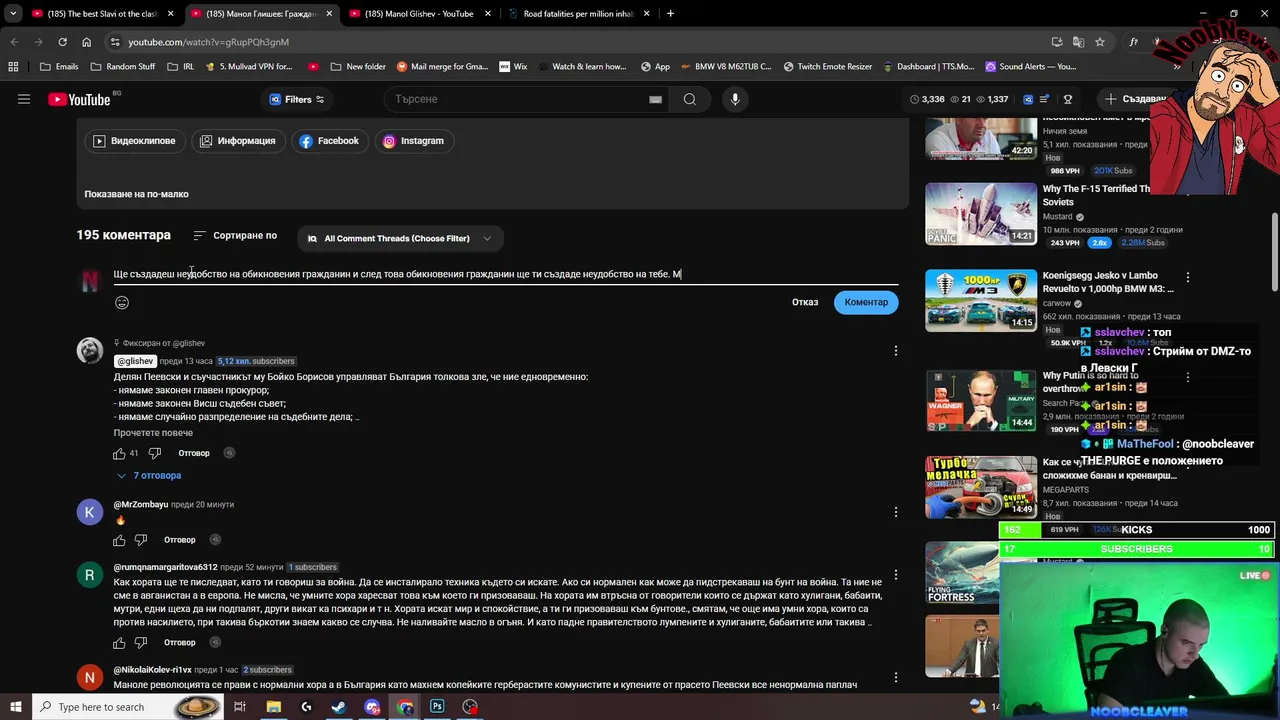Open the Filters extension button
The width and height of the screenshot is (1280, 720).
(x=297, y=99)
